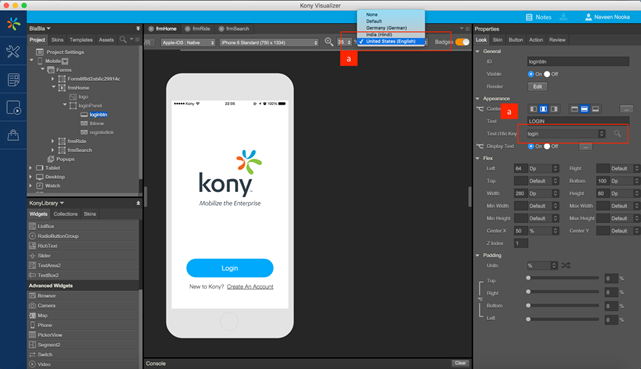Open the frmSearch canvas tab
This screenshot has width=641, height=369.
pos(234,29)
